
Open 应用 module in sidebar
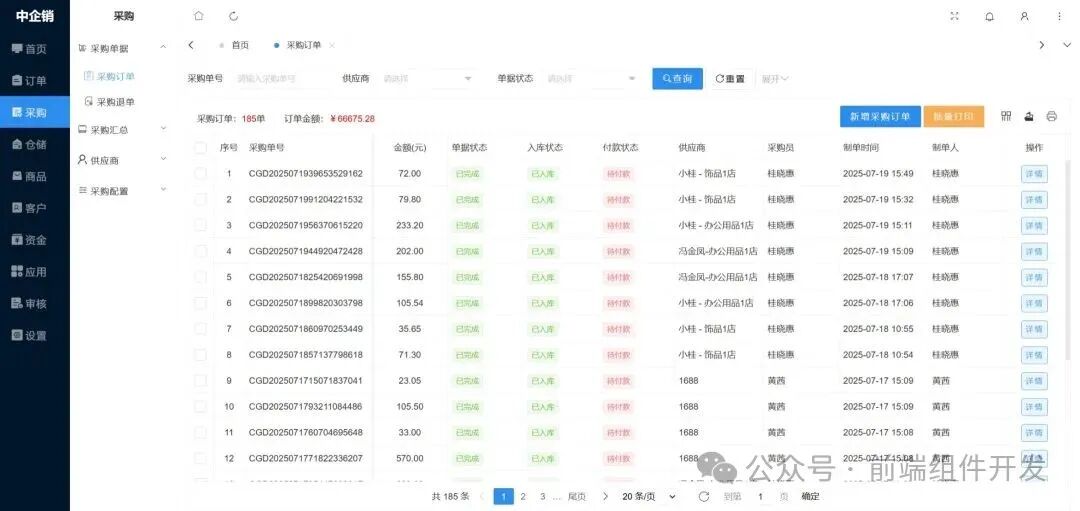tap(34, 272)
